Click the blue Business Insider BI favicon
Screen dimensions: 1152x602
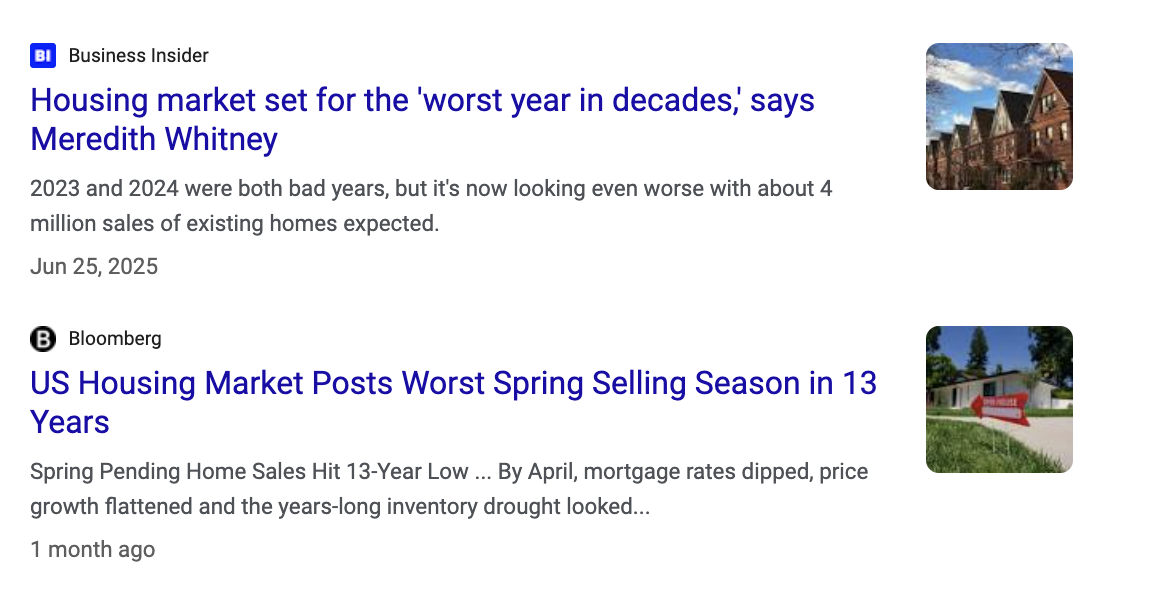[x=43, y=56]
